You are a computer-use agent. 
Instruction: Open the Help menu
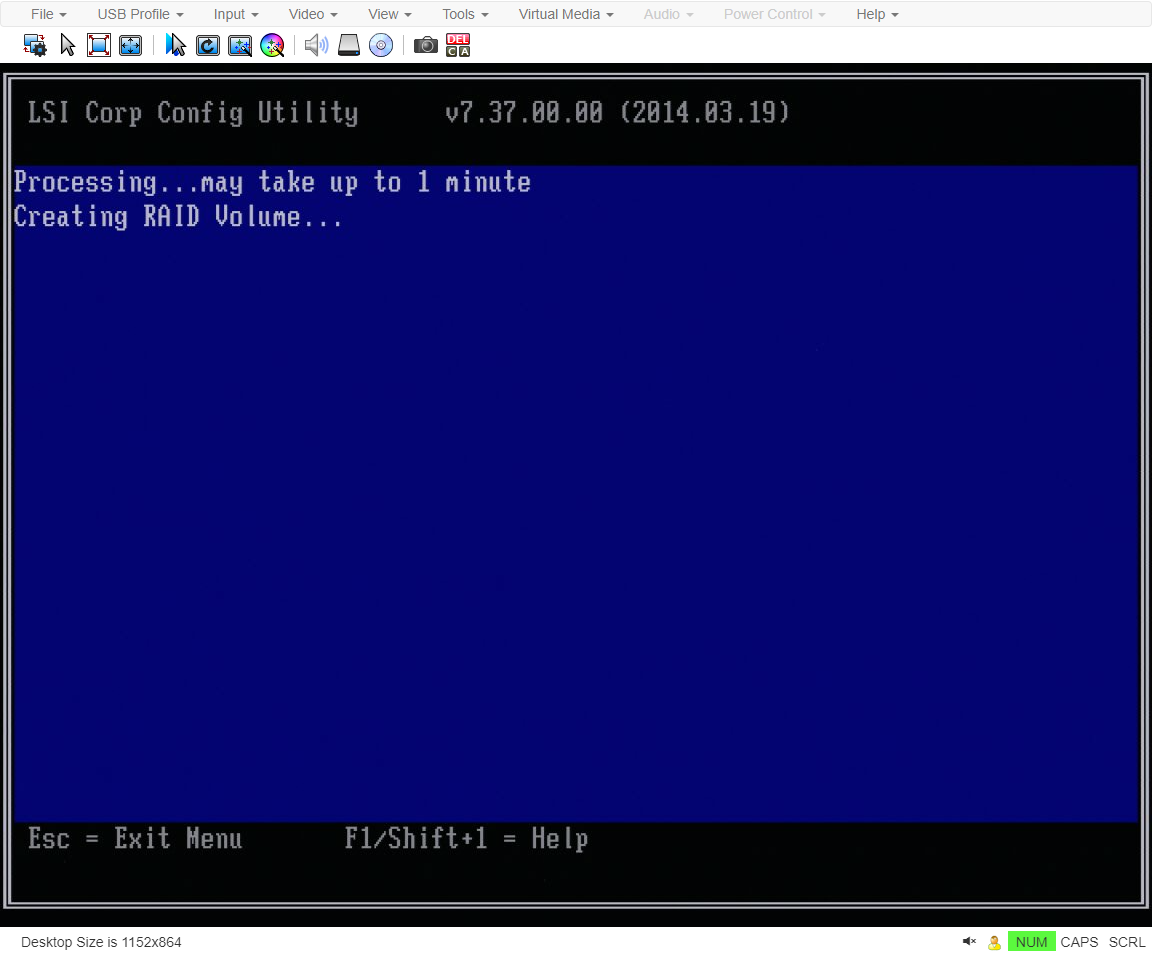tap(877, 14)
